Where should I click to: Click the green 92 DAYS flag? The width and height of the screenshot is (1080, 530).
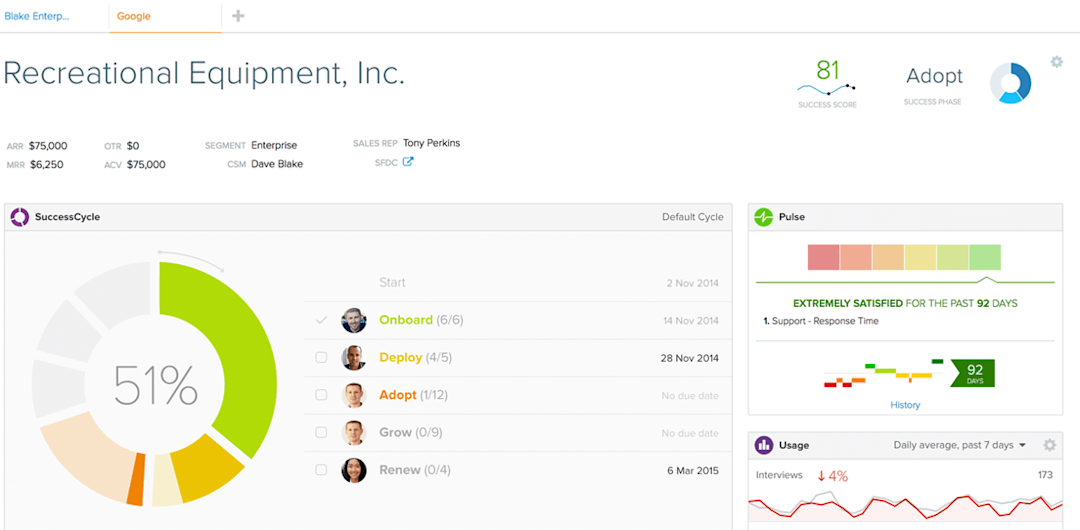tap(973, 373)
